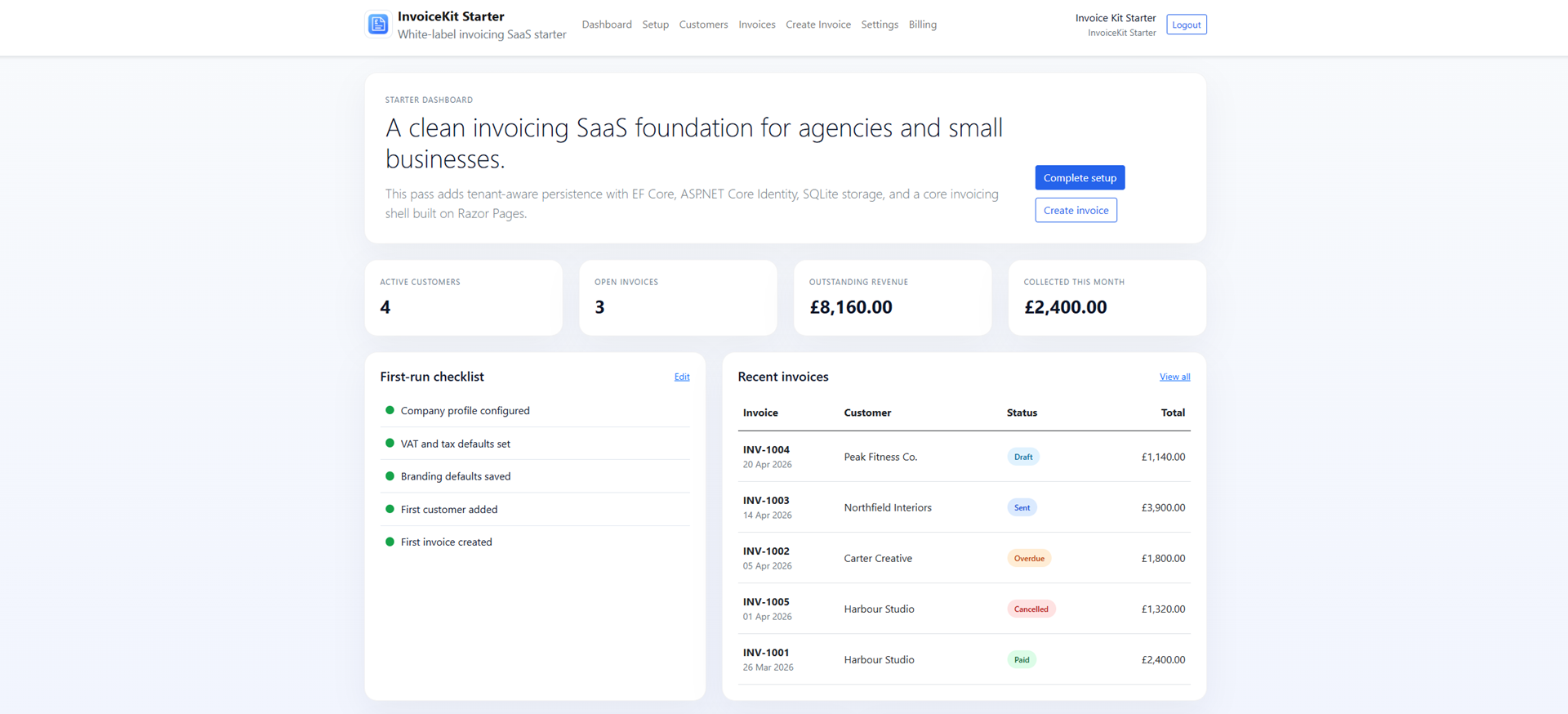This screenshot has width=1568, height=714.
Task: Open the Billing page
Action: click(923, 25)
